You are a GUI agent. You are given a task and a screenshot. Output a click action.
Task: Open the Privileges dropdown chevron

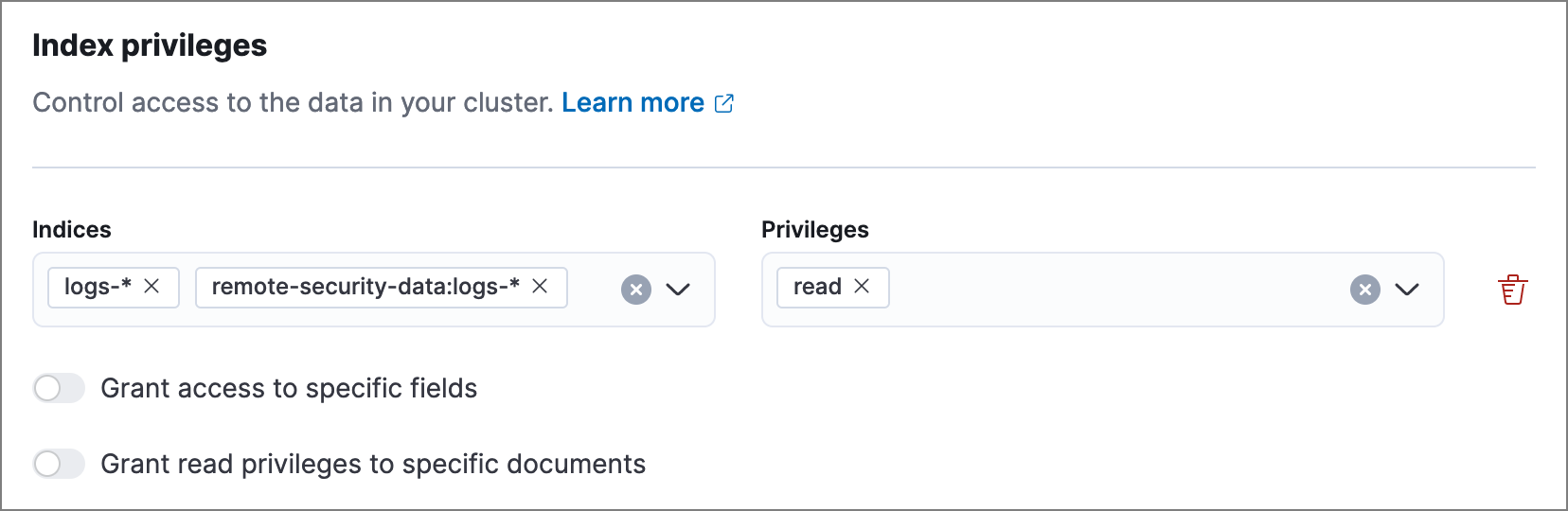pos(1407,290)
